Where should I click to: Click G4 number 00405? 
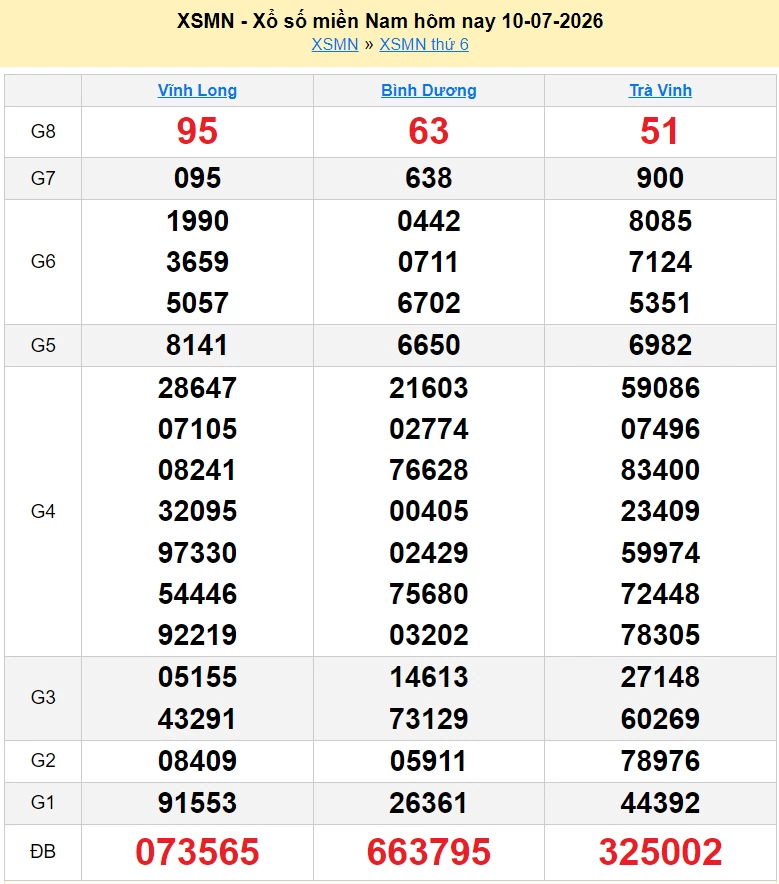pyautogui.click(x=429, y=511)
